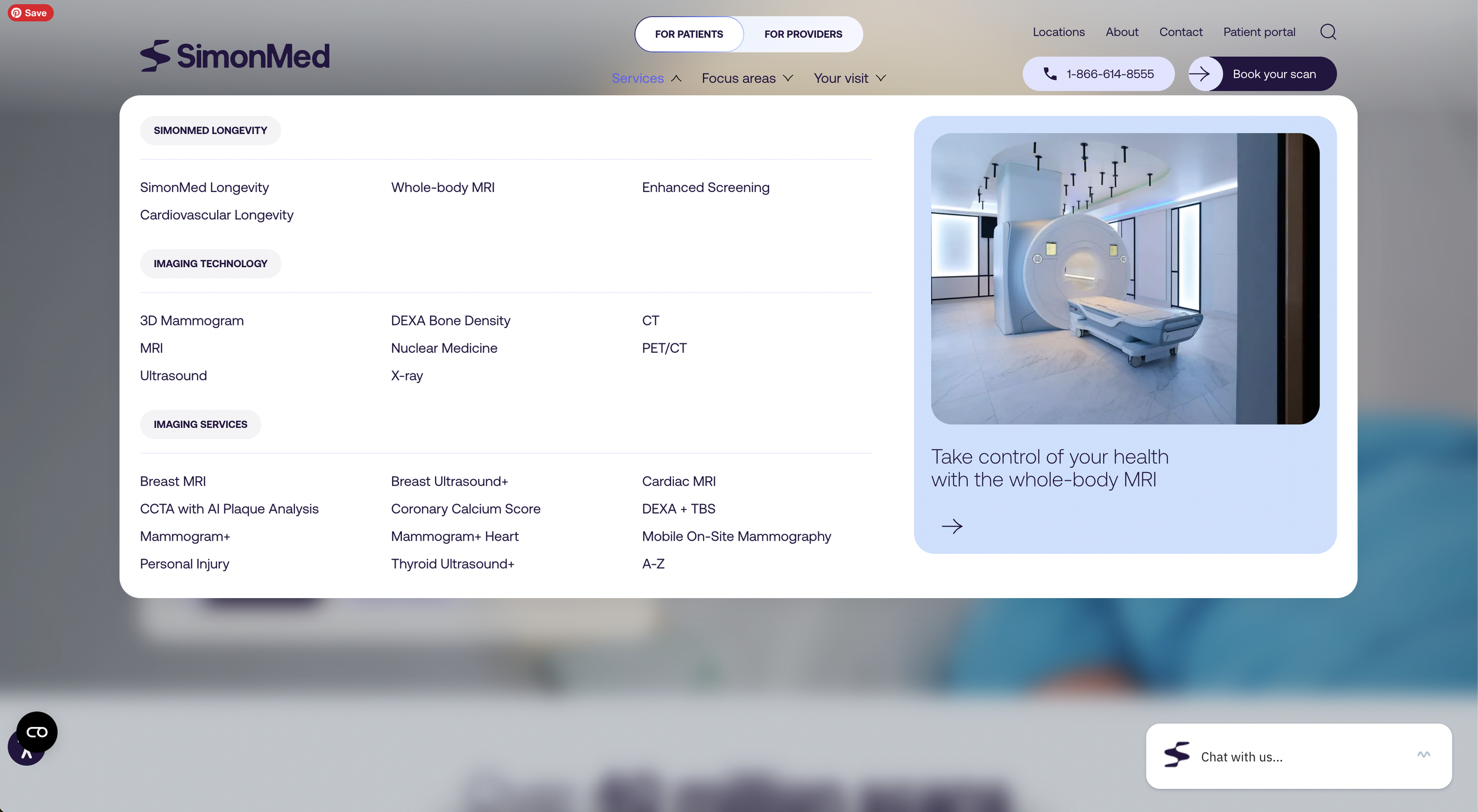
Task: Open the SimonMed Longevity link
Action: click(204, 187)
